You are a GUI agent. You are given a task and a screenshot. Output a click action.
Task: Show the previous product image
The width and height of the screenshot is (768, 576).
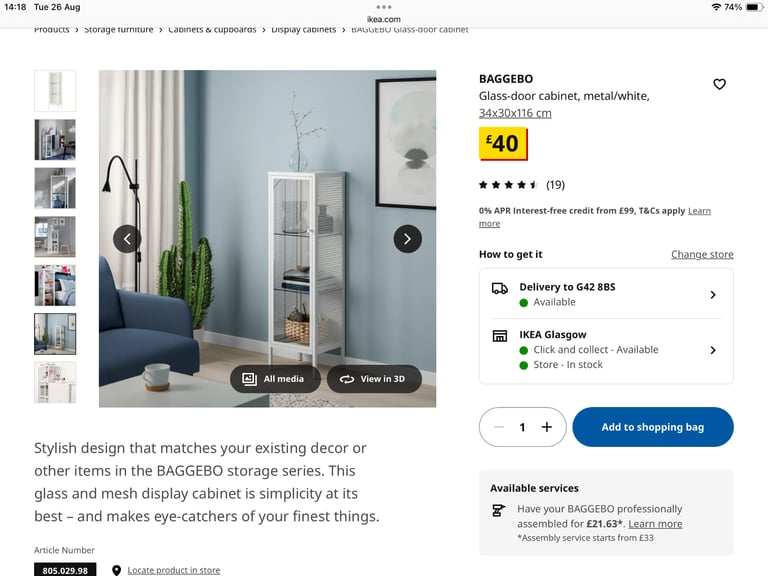pos(127,239)
